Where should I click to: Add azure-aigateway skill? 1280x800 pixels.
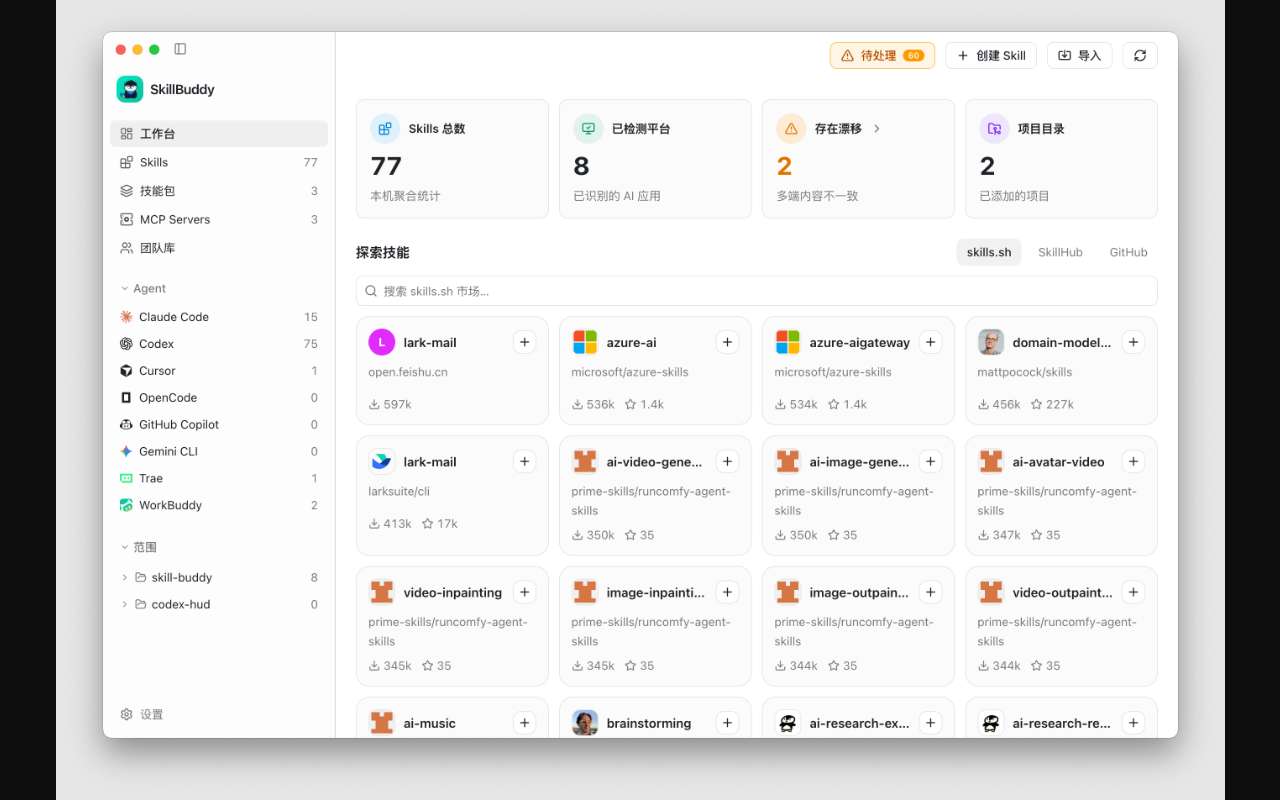[930, 342]
